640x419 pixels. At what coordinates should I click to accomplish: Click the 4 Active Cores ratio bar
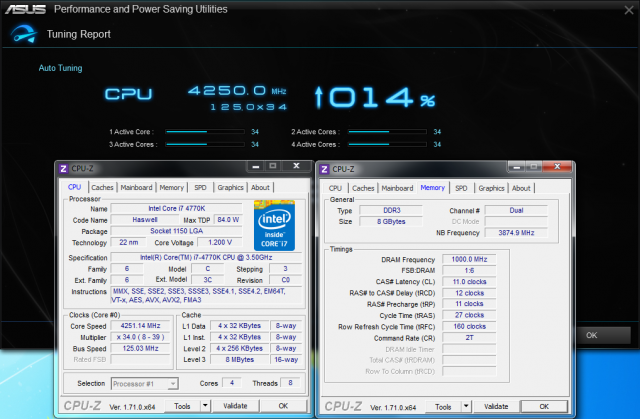click(x=387, y=144)
